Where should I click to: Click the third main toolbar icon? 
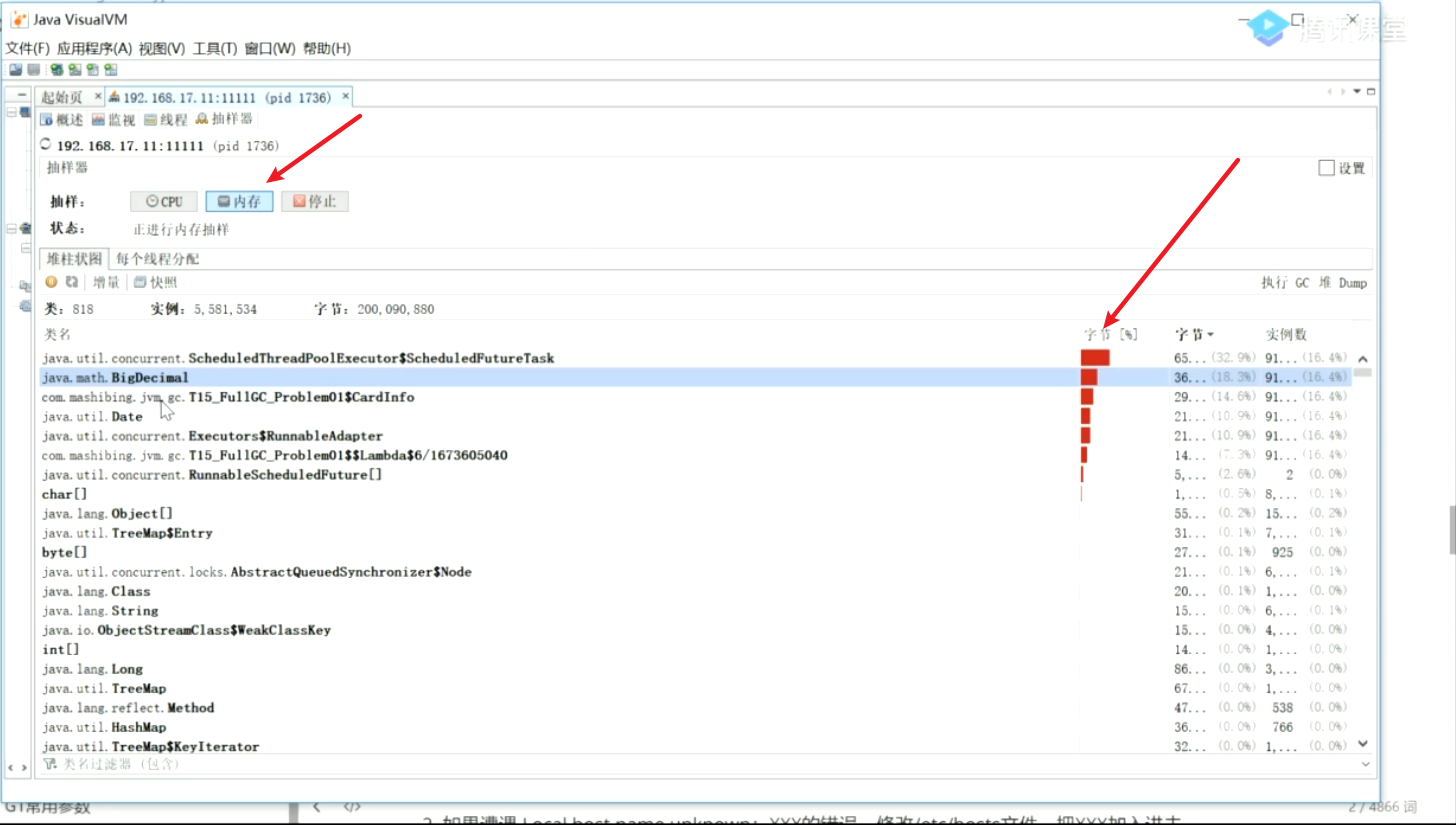point(56,69)
